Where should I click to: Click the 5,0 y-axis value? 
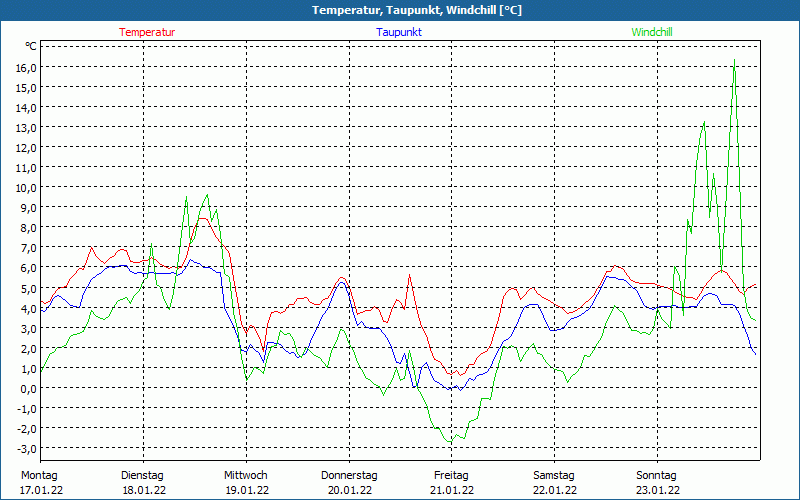pyautogui.click(x=29, y=288)
